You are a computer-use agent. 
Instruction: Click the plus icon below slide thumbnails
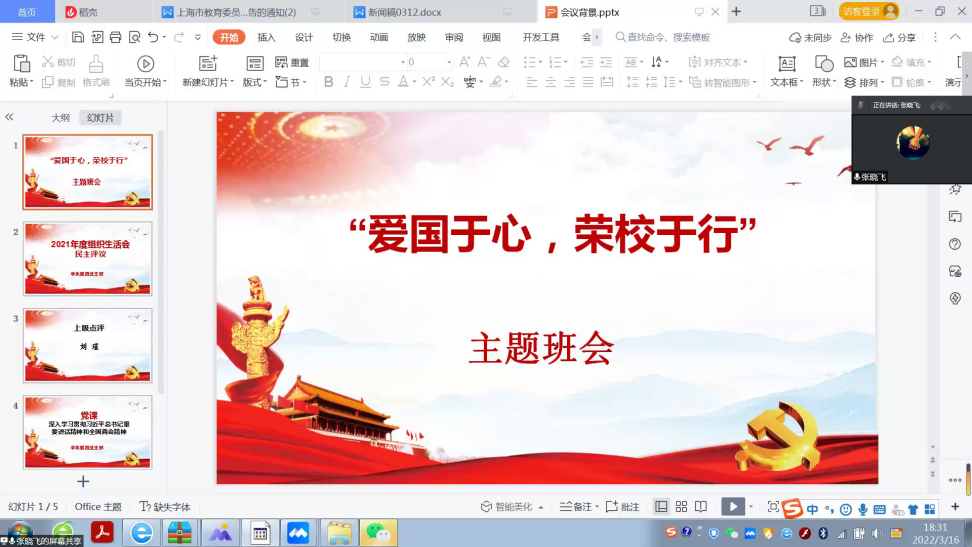click(x=83, y=482)
